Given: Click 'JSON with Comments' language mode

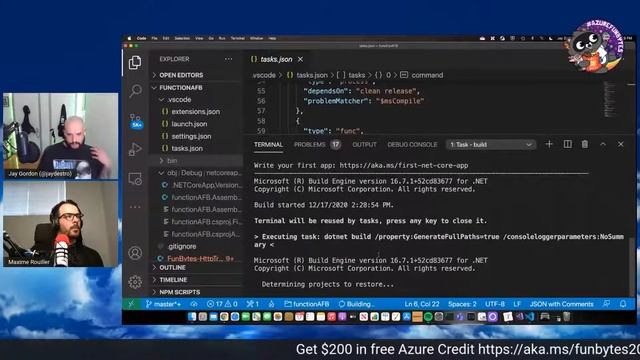Looking at the screenshot, I should point(562,304).
